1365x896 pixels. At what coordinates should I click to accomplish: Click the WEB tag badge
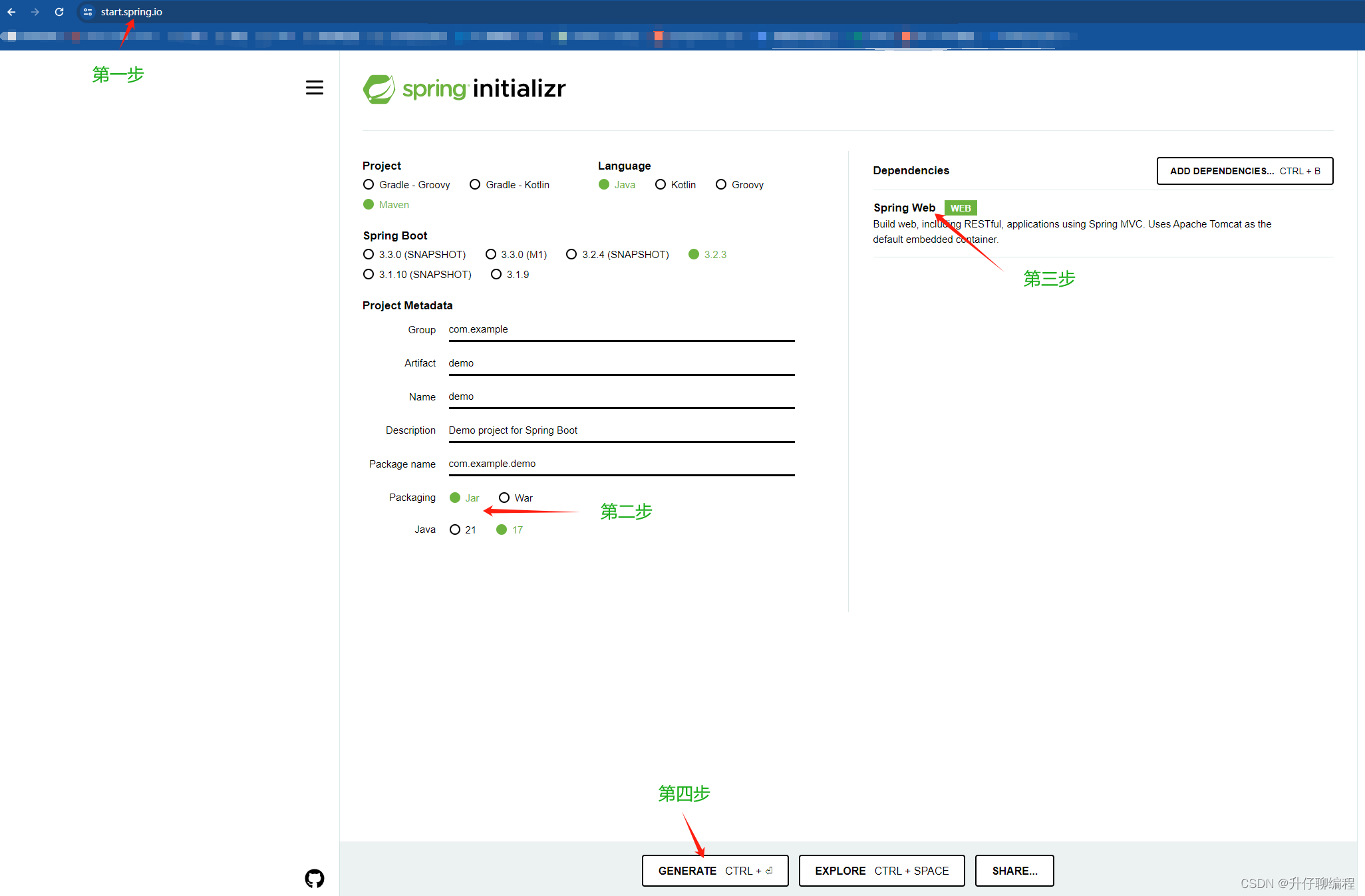tap(961, 208)
